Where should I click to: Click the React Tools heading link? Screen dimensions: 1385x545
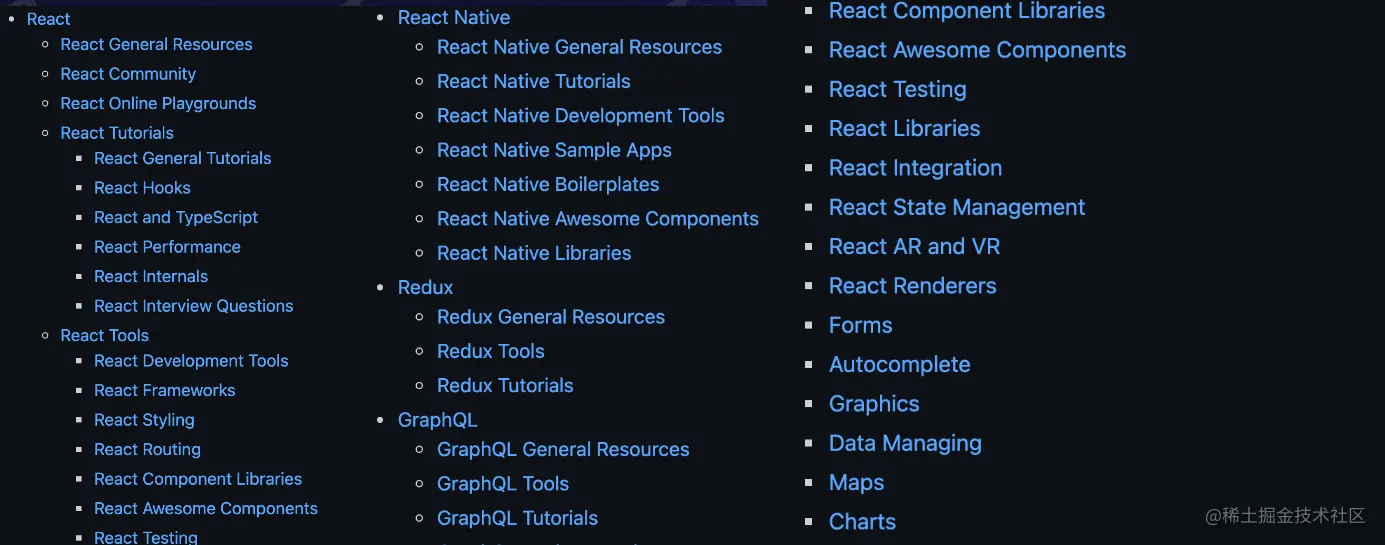pyautogui.click(x=105, y=335)
